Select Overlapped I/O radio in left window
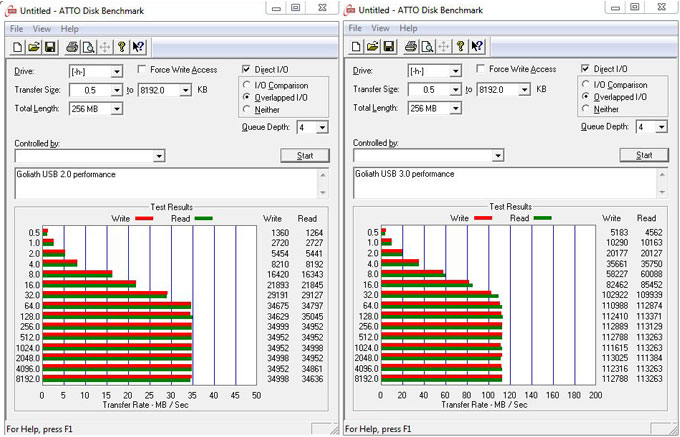This screenshot has height=437, width=680. click(x=247, y=97)
